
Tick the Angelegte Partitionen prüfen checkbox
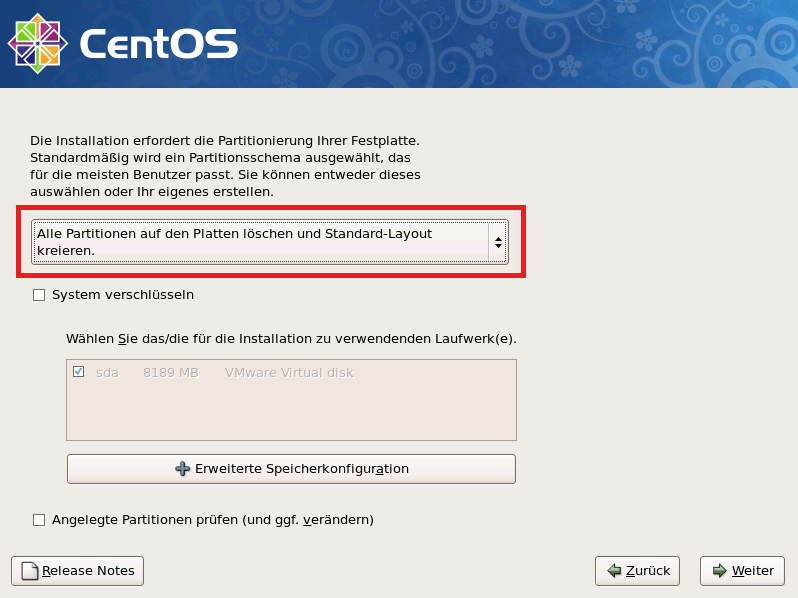(x=39, y=520)
